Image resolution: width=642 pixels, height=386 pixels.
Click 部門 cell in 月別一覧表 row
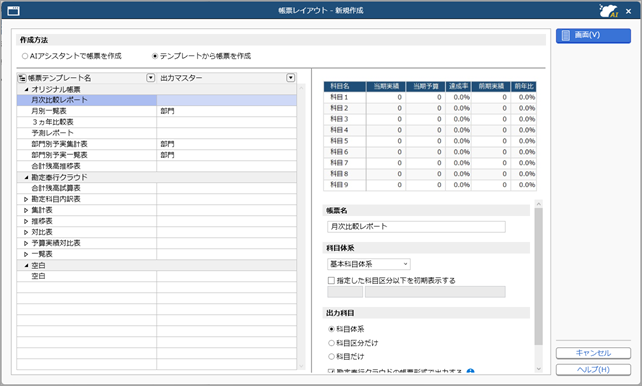click(x=226, y=111)
